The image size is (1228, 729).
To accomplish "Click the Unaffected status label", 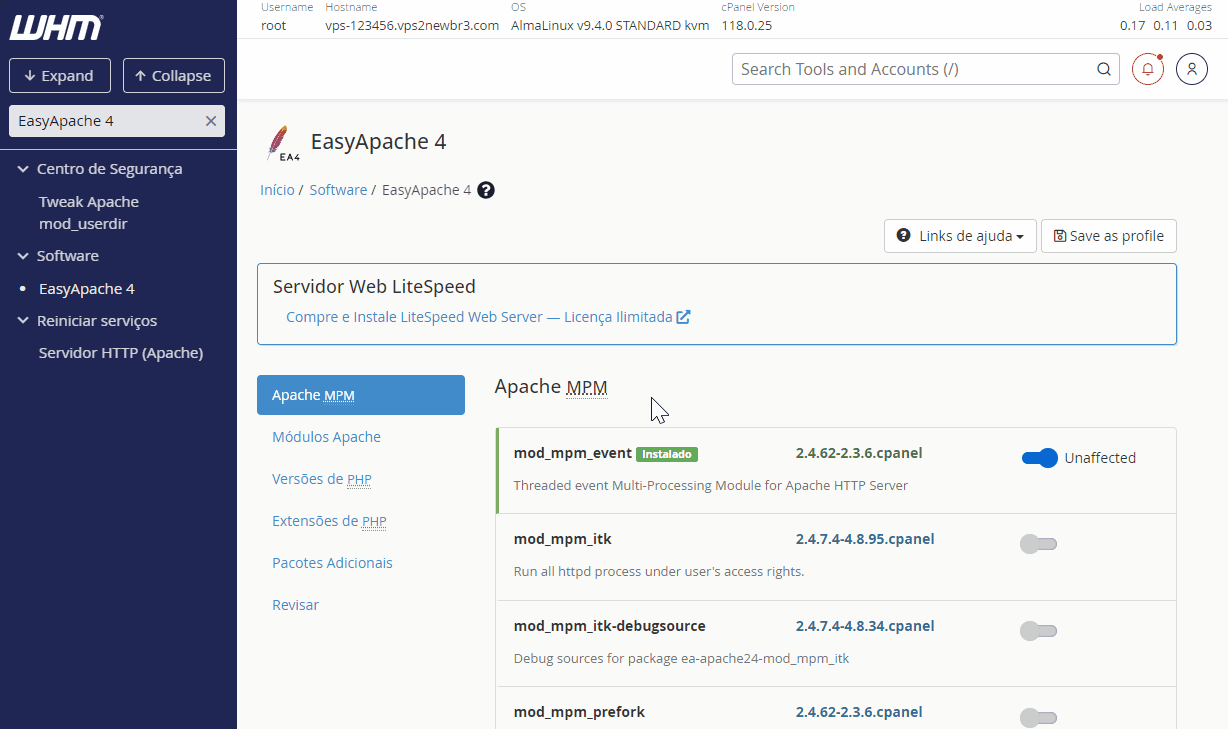I will point(1100,458).
